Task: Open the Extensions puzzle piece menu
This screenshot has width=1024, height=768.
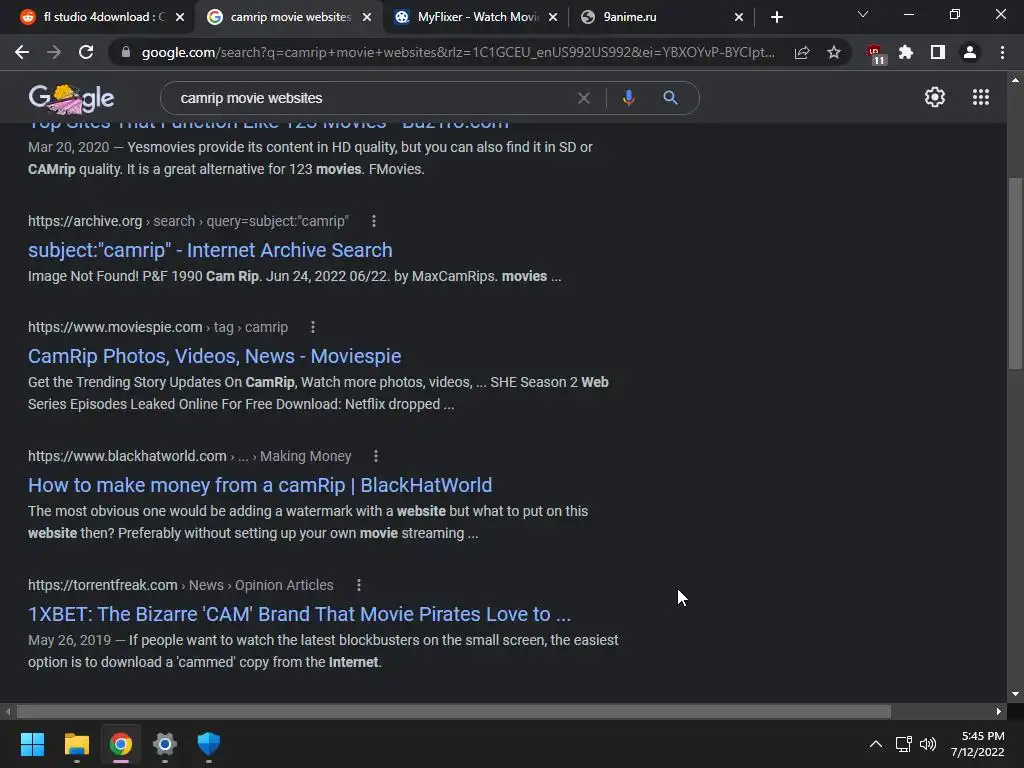Action: pyautogui.click(x=906, y=52)
